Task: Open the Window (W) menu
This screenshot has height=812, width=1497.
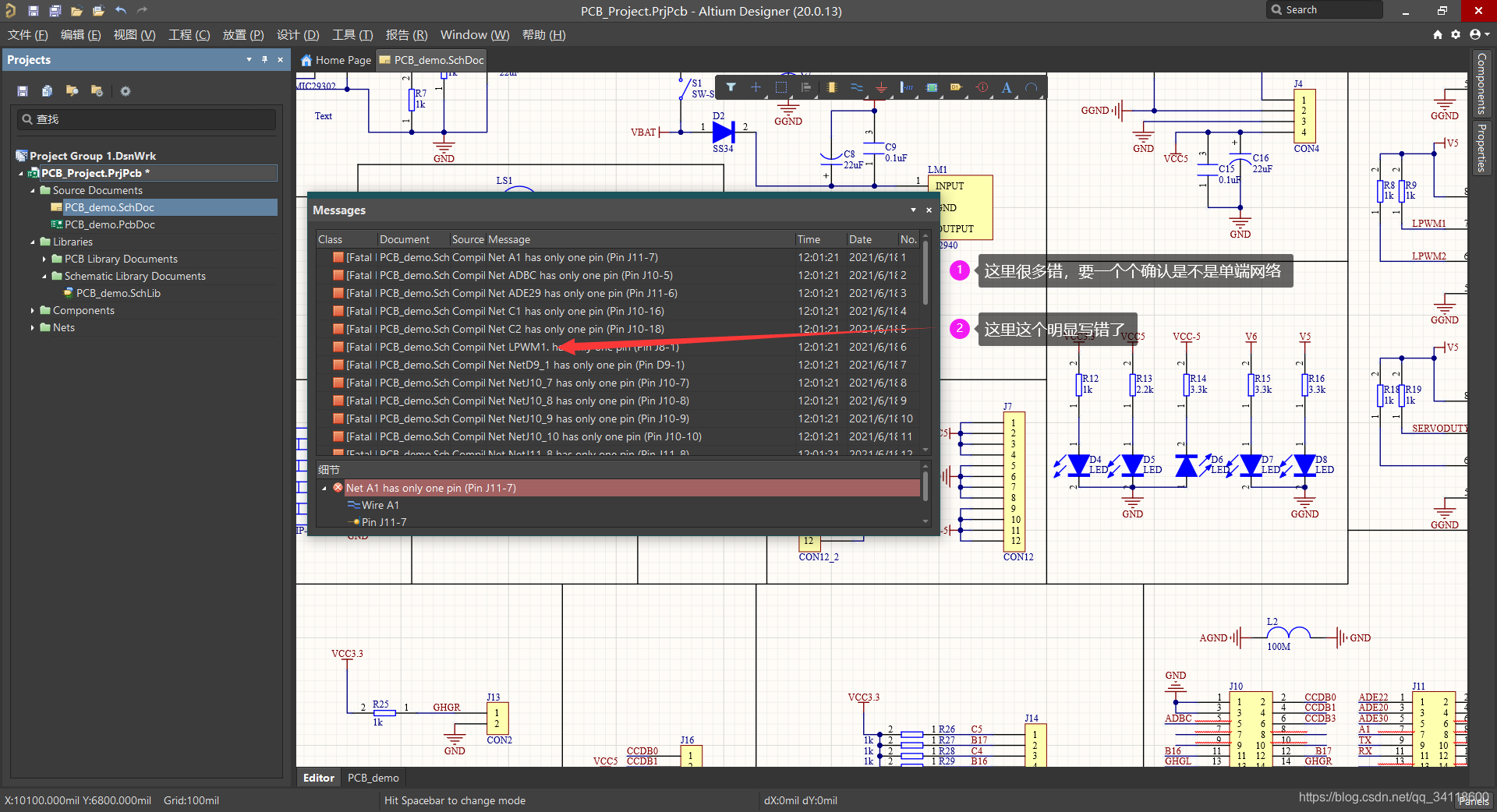Action: [x=475, y=35]
